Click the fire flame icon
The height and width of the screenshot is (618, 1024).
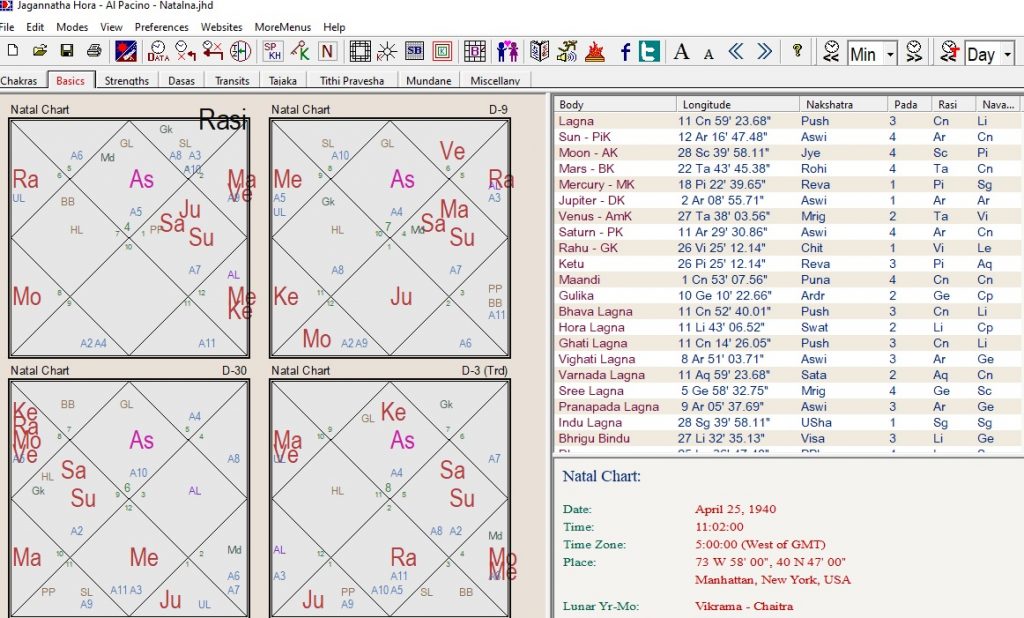coord(594,51)
